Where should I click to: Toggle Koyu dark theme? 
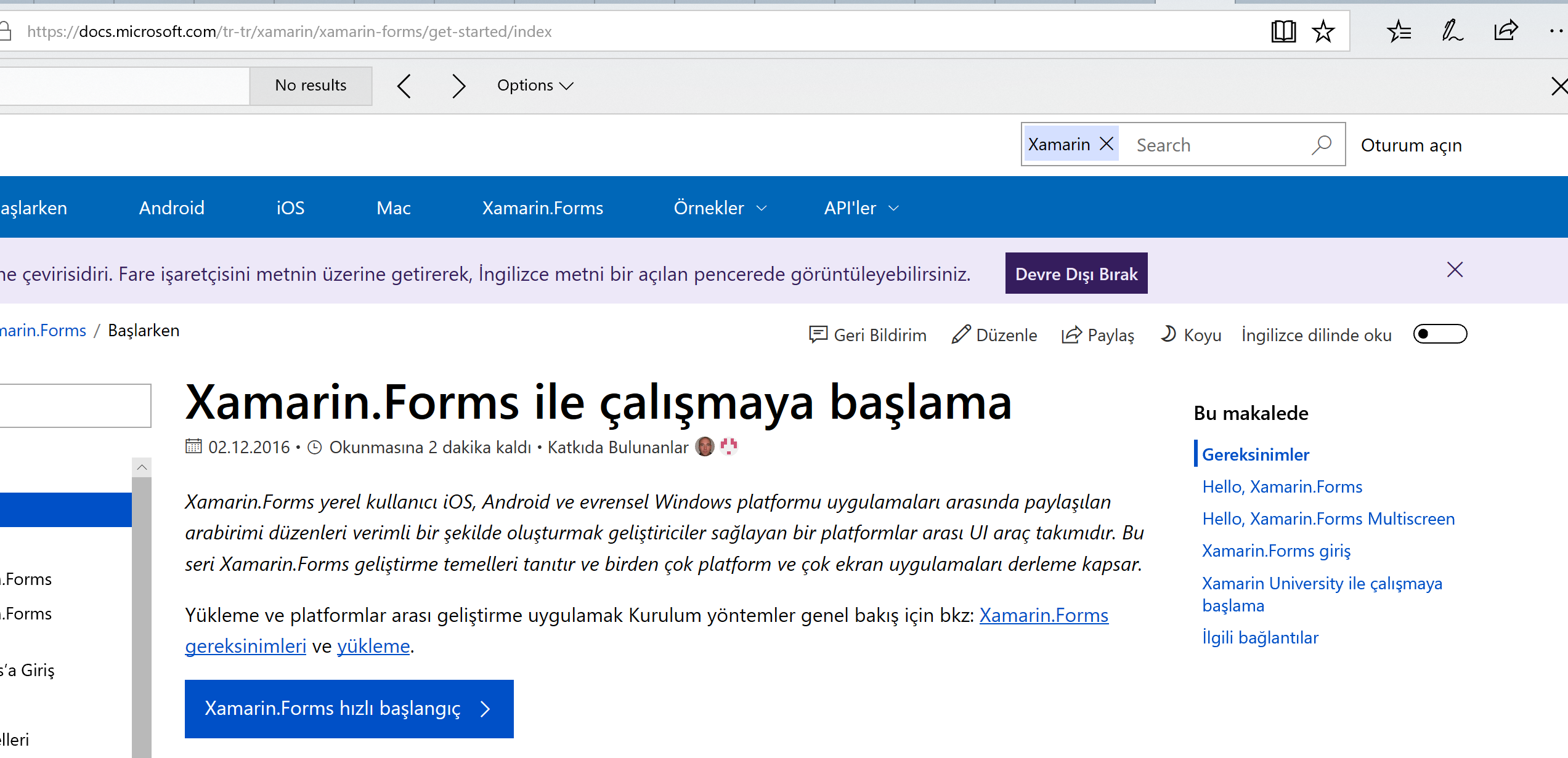click(x=1191, y=335)
